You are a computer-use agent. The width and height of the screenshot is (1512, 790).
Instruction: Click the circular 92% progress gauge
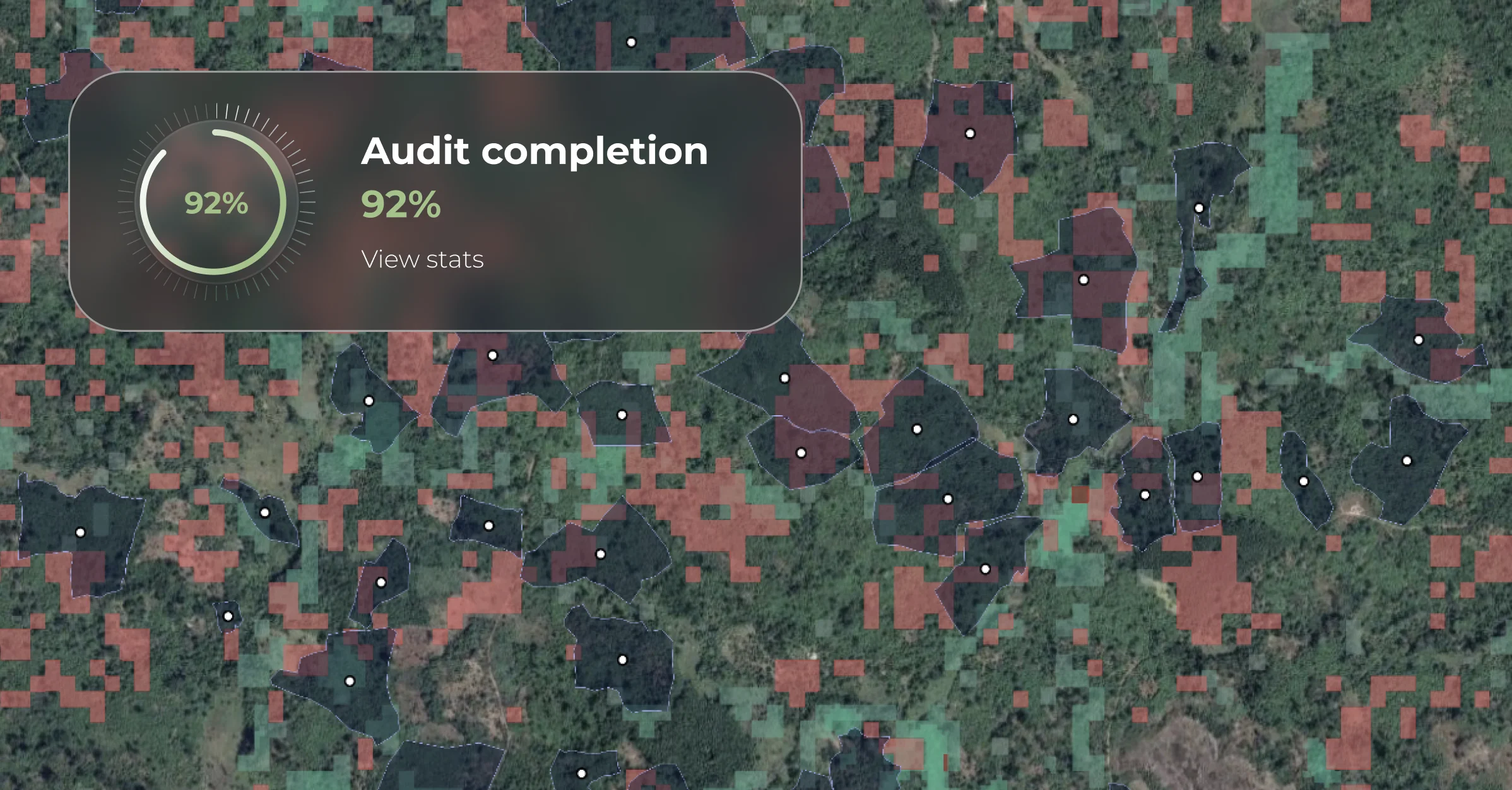point(216,203)
